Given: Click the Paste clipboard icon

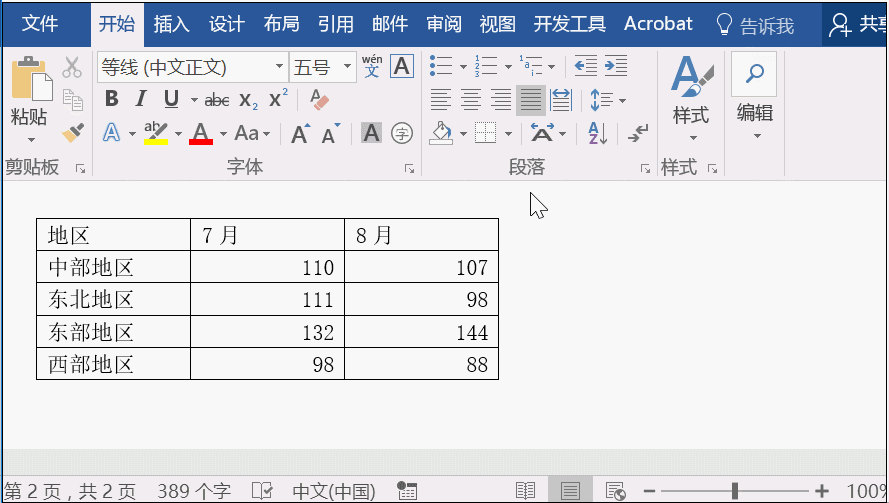Looking at the screenshot, I should [31, 78].
